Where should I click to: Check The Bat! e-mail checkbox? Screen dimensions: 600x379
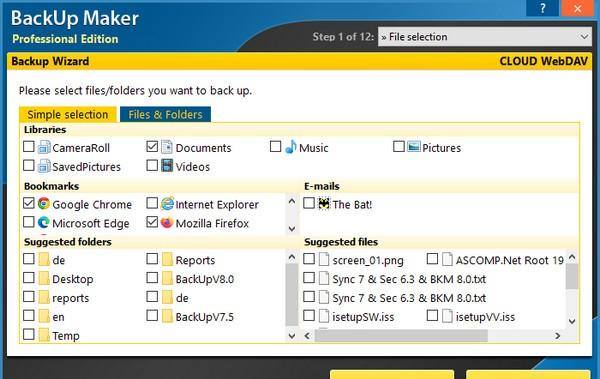click(309, 203)
